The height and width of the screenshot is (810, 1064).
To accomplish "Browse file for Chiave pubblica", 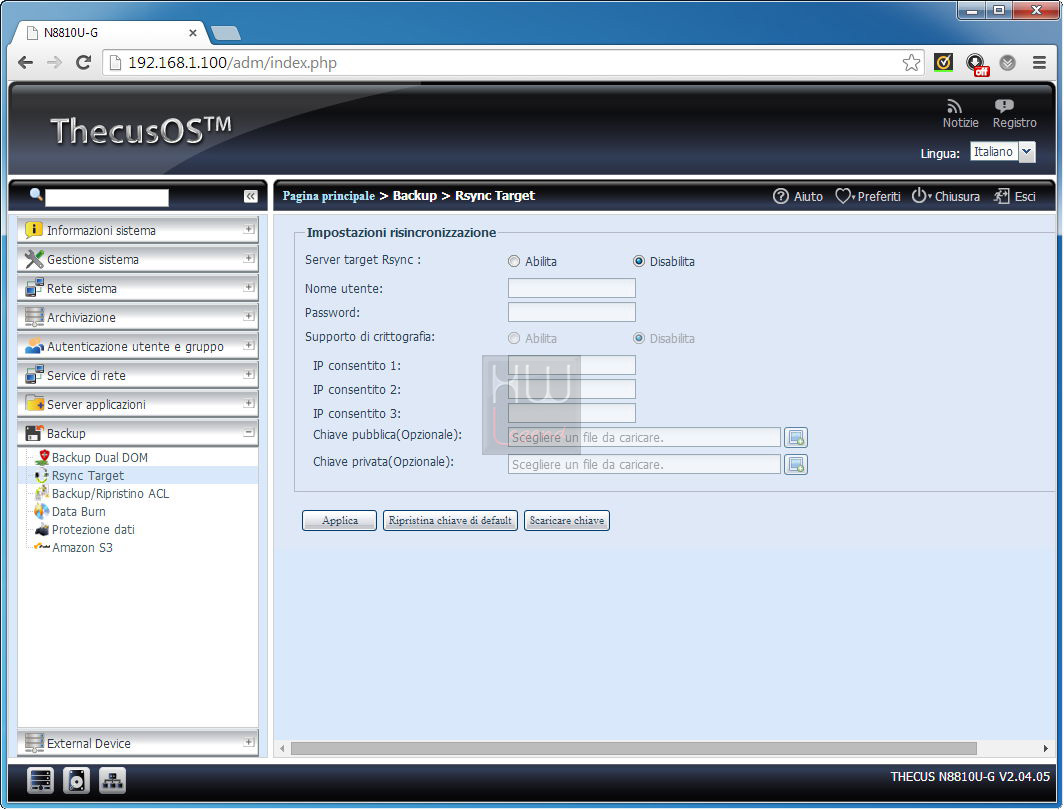I will (796, 438).
